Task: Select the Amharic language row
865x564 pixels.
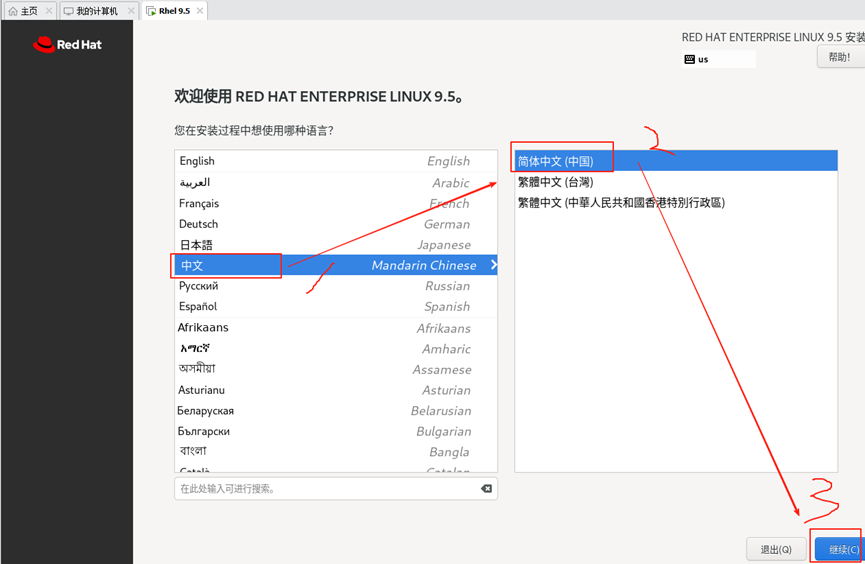Action: click(335, 349)
